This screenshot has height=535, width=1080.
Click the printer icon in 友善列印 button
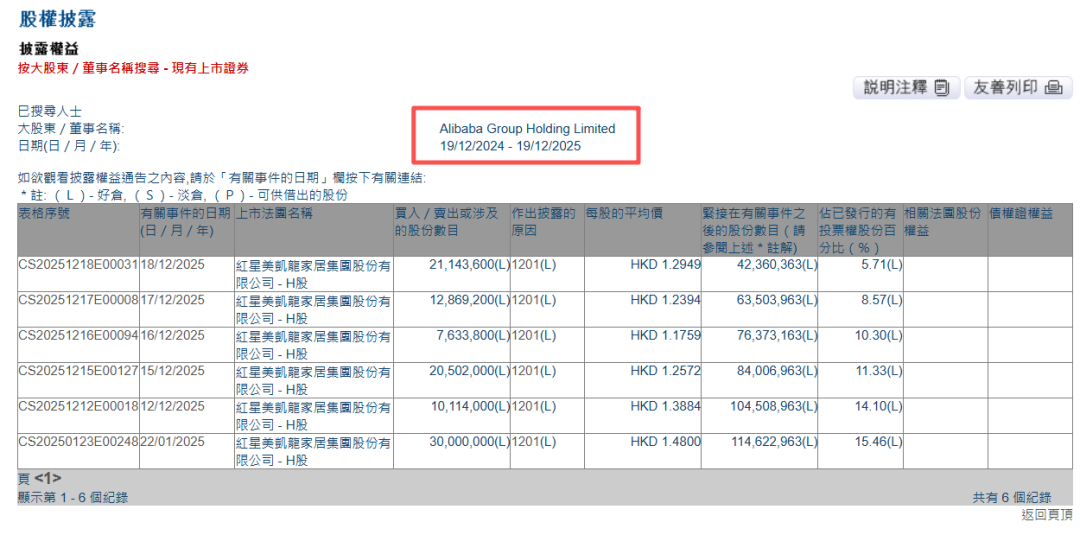(1054, 87)
